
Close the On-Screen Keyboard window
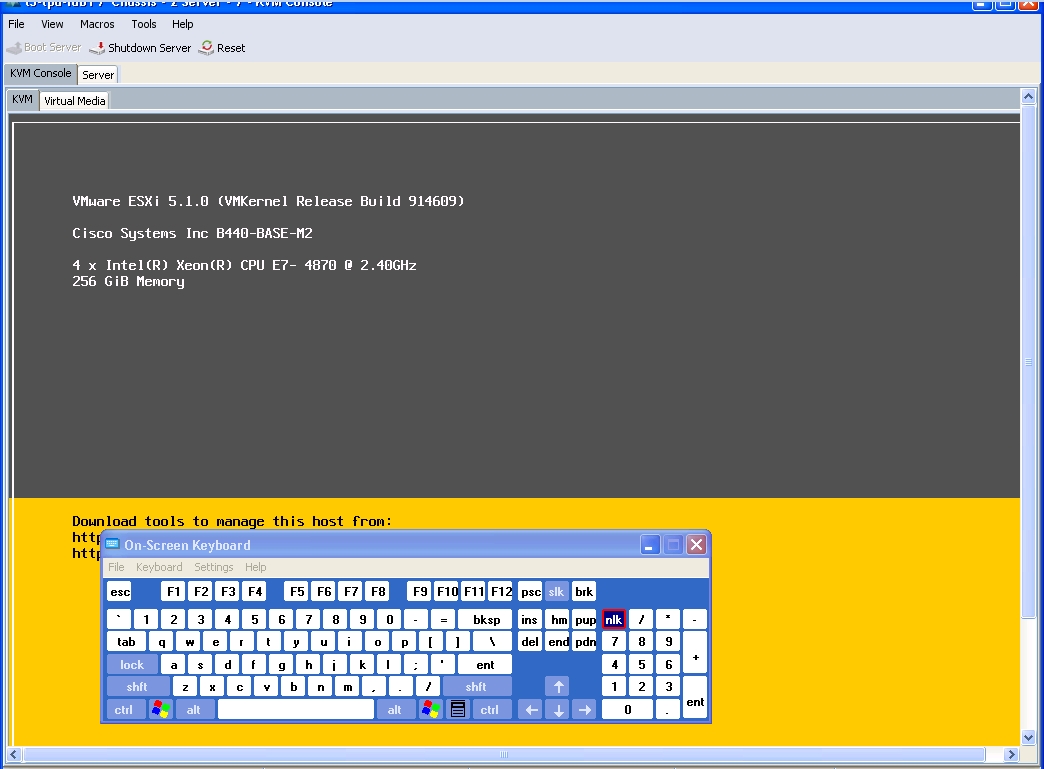point(696,545)
